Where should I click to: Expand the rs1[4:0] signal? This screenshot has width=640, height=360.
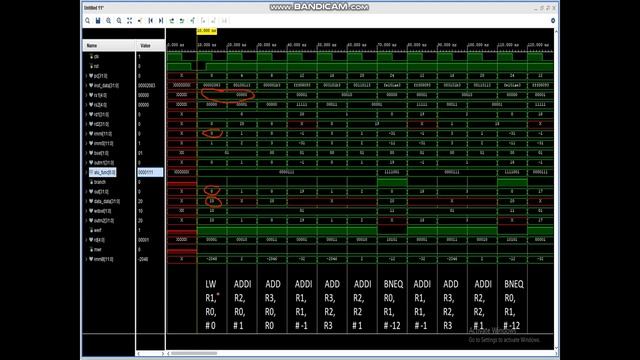point(87,95)
